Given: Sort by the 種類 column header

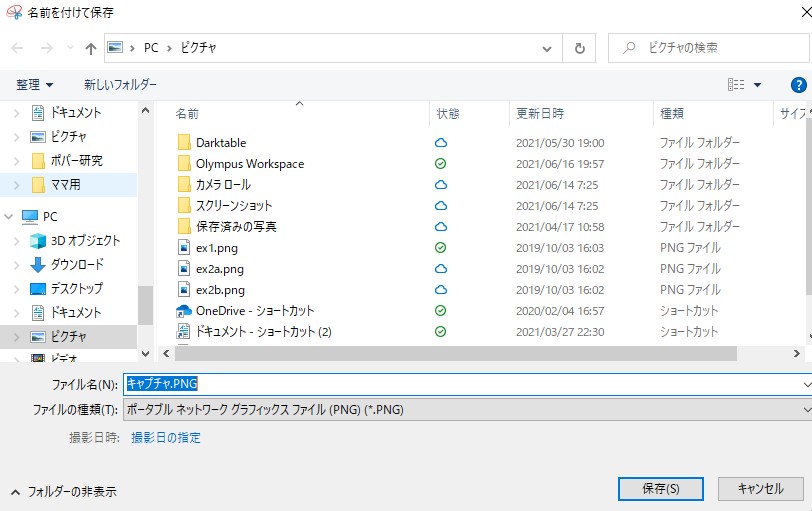Looking at the screenshot, I should click(x=672, y=113).
